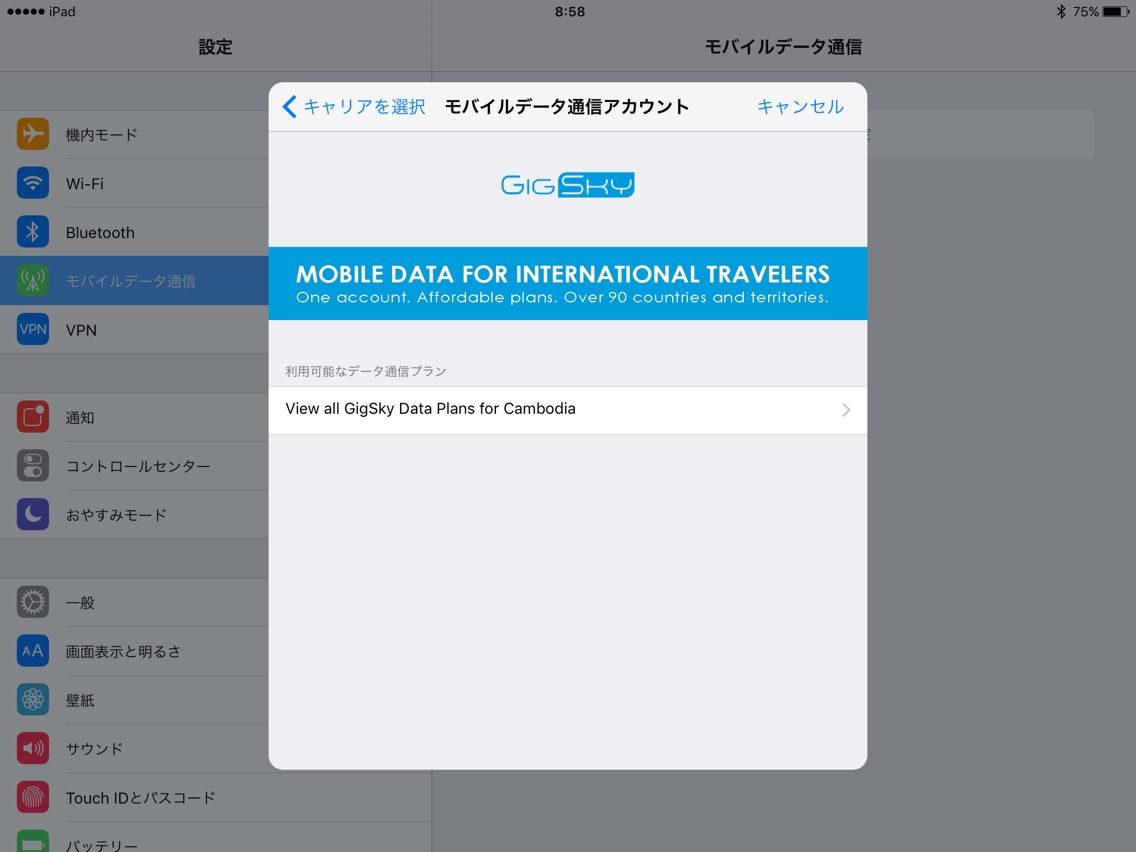Select VPN in settings list
This screenshot has height=852, width=1136.
click(134, 329)
